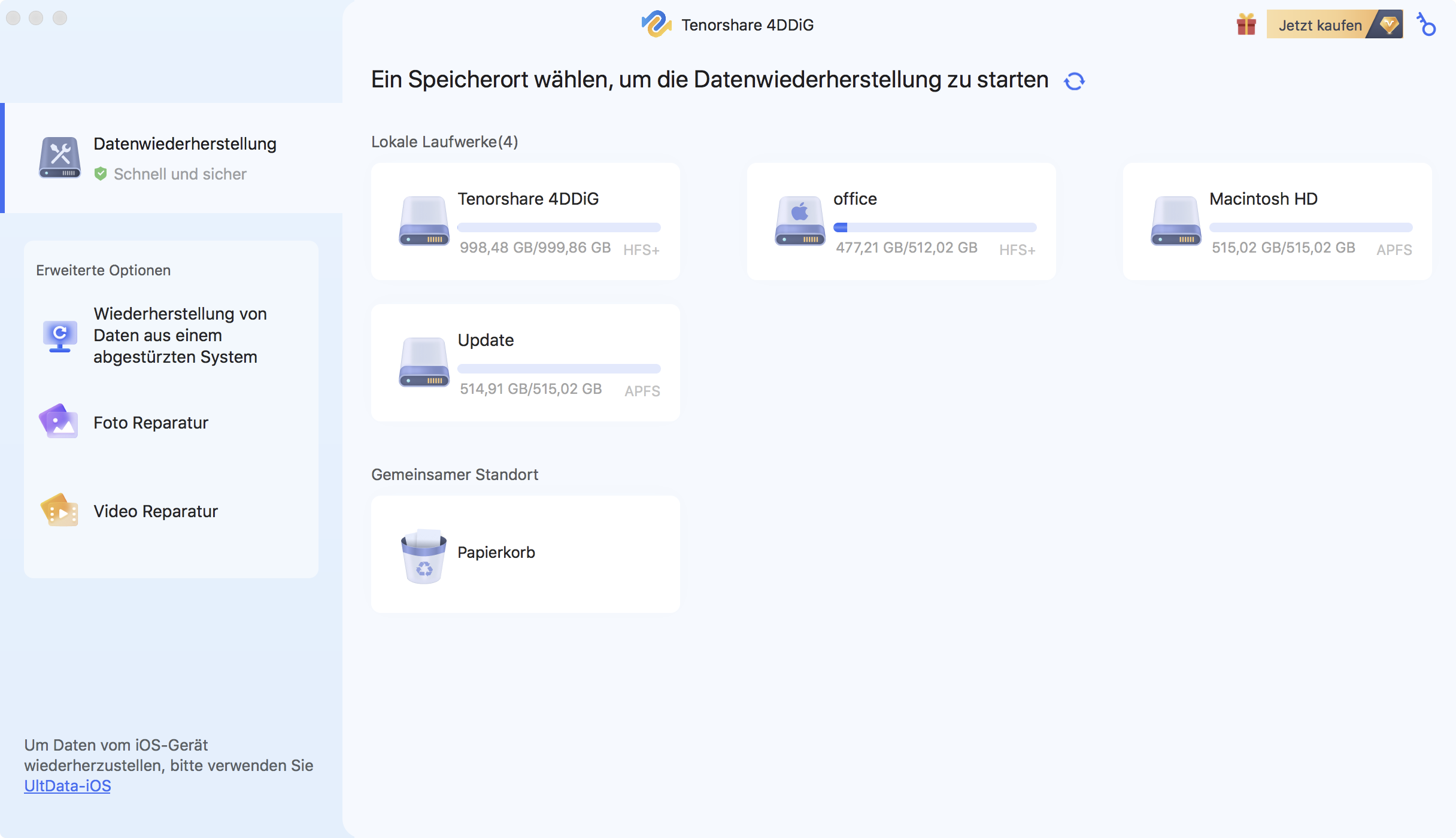Image resolution: width=1456 pixels, height=838 pixels.
Task: Click the Papierkorb label
Action: coord(496,552)
